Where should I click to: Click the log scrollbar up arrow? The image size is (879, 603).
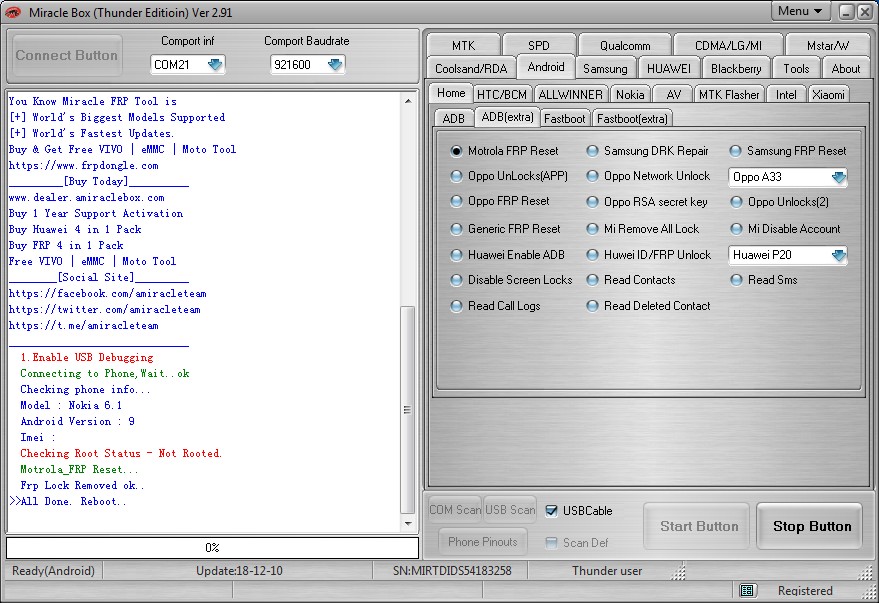tap(408, 101)
